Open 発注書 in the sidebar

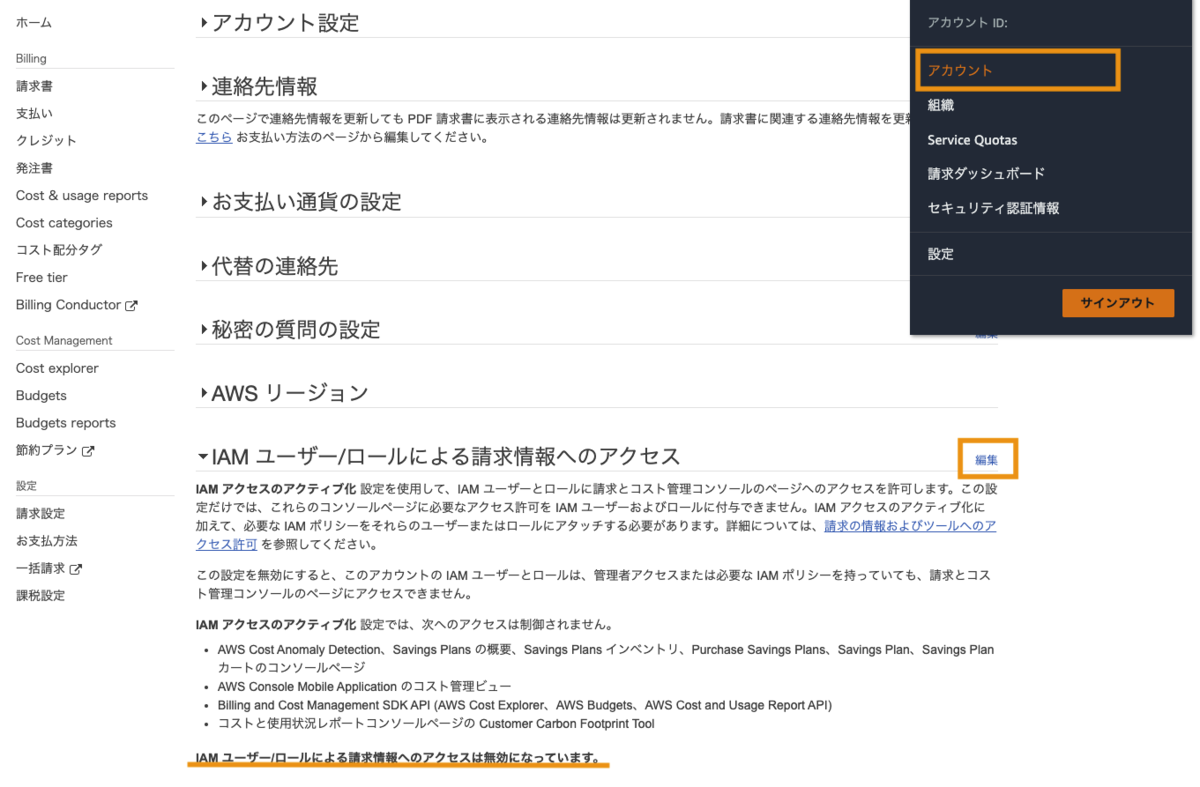[x=34, y=168]
